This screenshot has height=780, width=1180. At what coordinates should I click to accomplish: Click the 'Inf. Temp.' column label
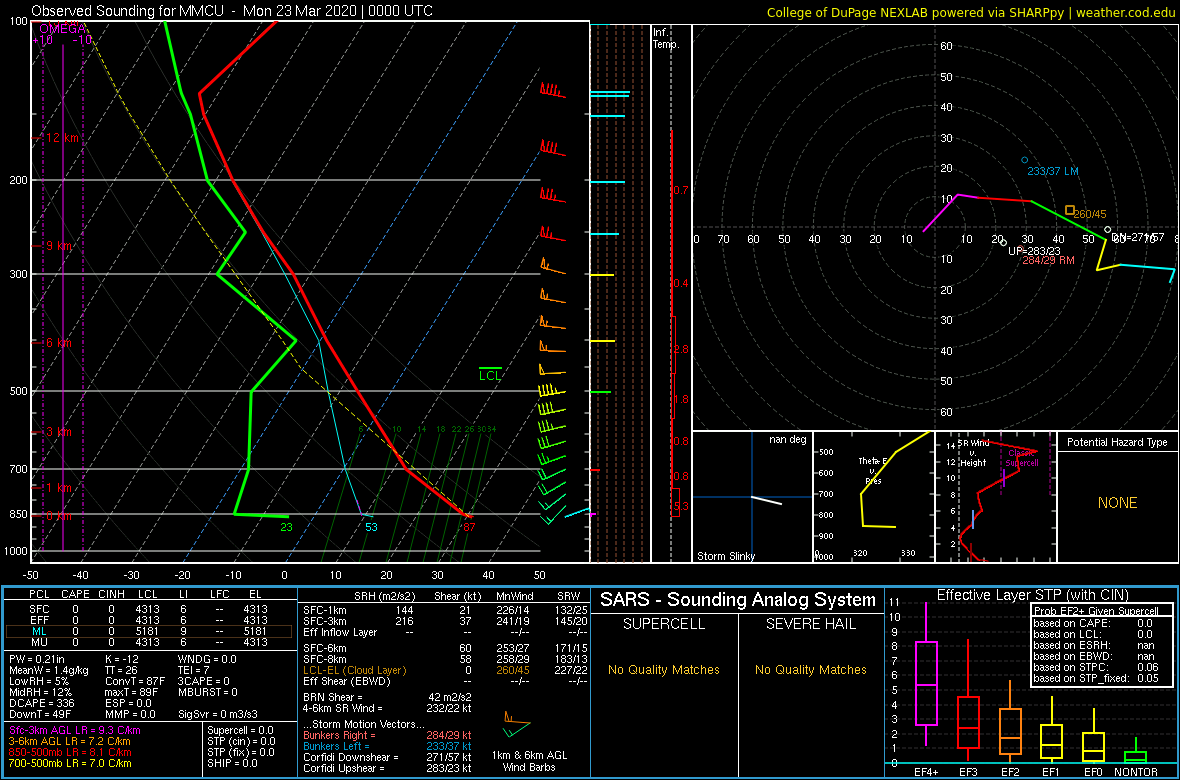click(x=666, y=39)
